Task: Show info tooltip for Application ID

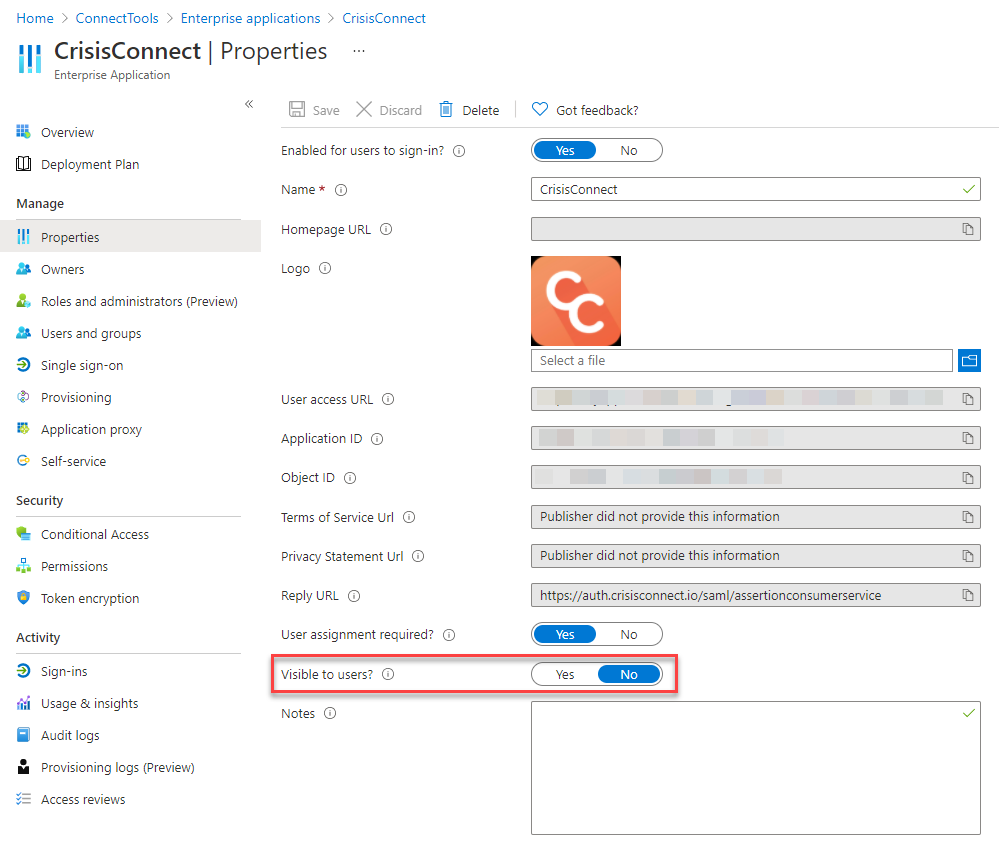Action: point(377,439)
